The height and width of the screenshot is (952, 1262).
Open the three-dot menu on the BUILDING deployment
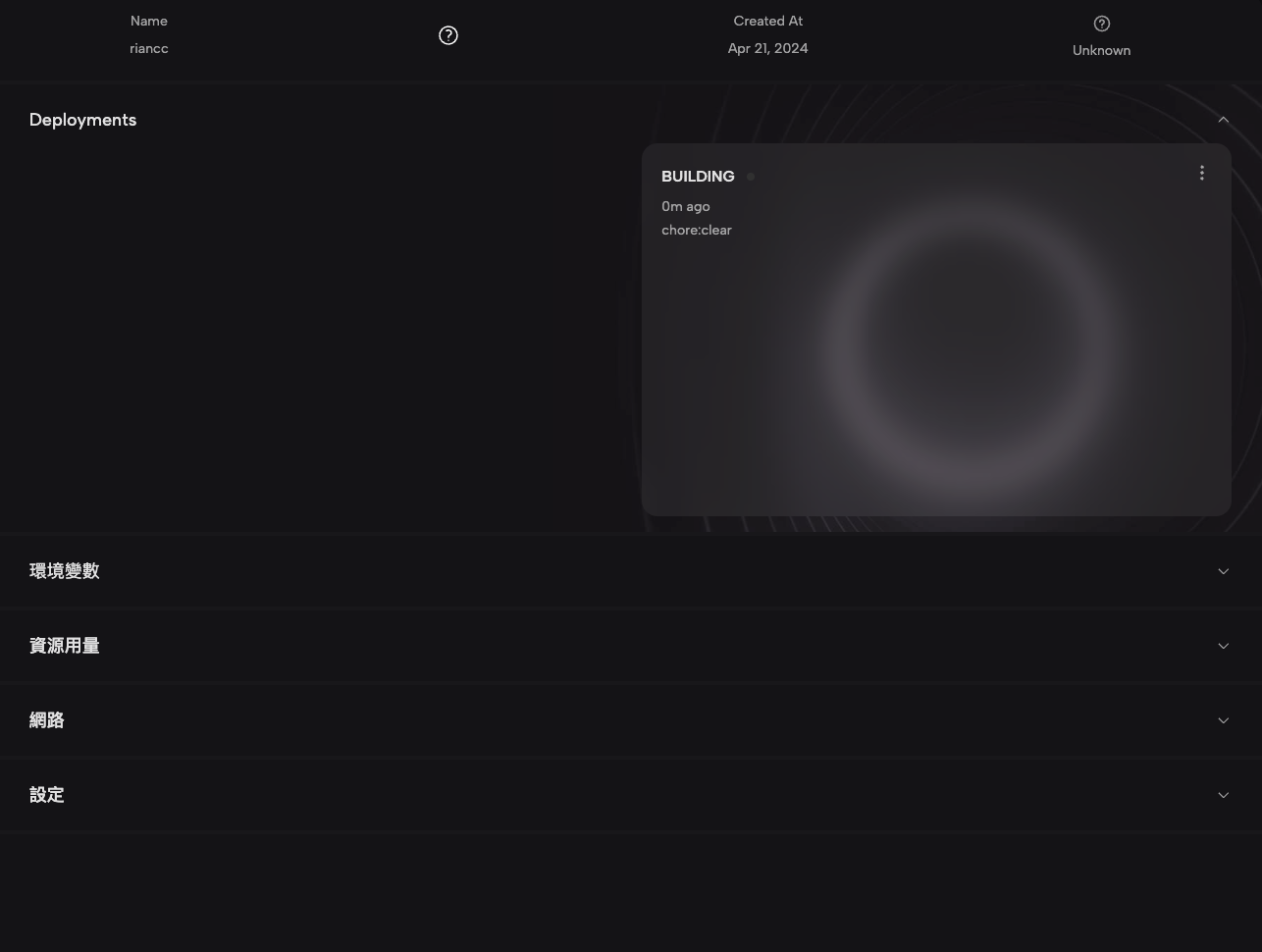[1201, 173]
